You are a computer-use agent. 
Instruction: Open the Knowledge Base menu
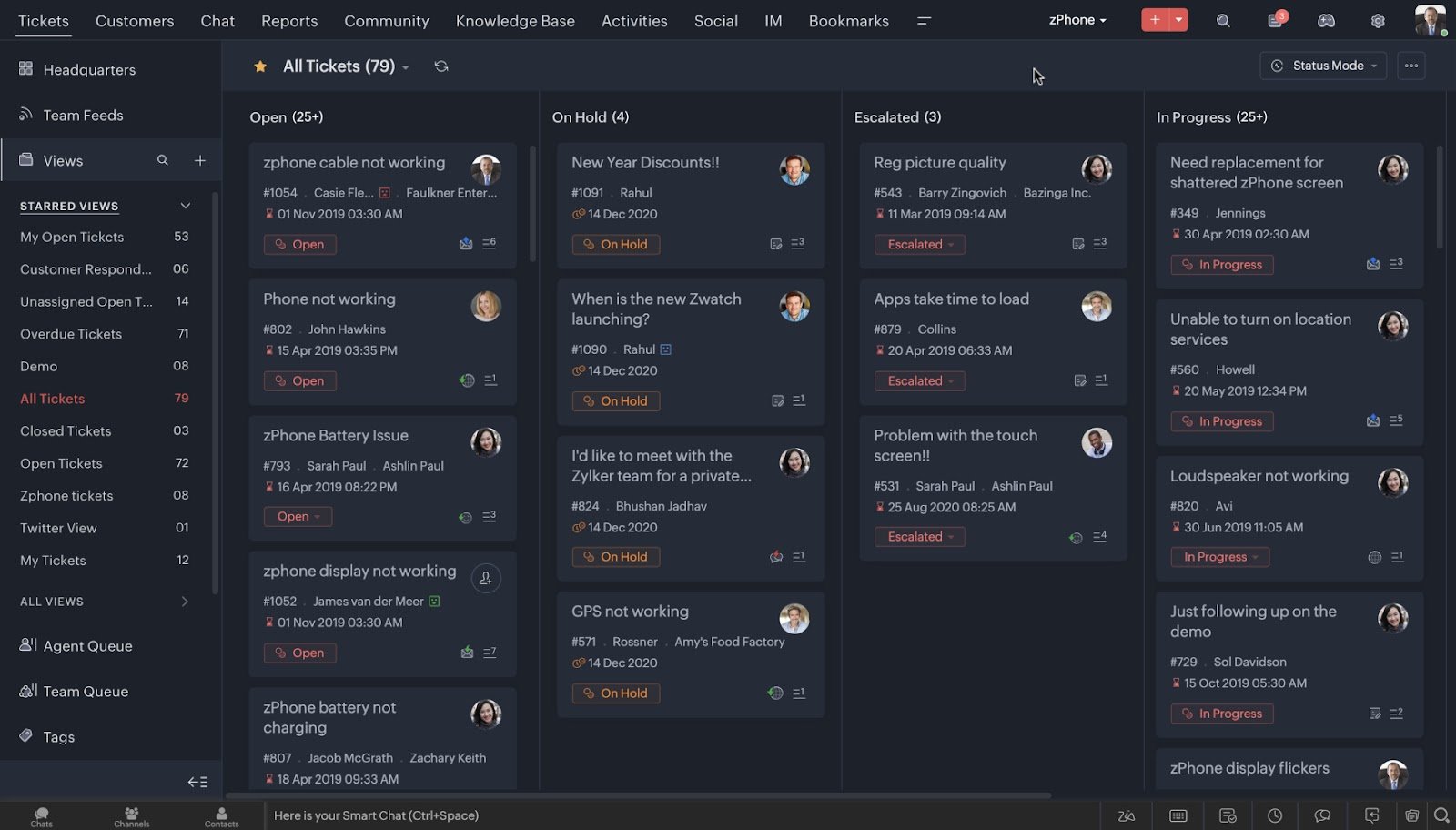click(515, 20)
